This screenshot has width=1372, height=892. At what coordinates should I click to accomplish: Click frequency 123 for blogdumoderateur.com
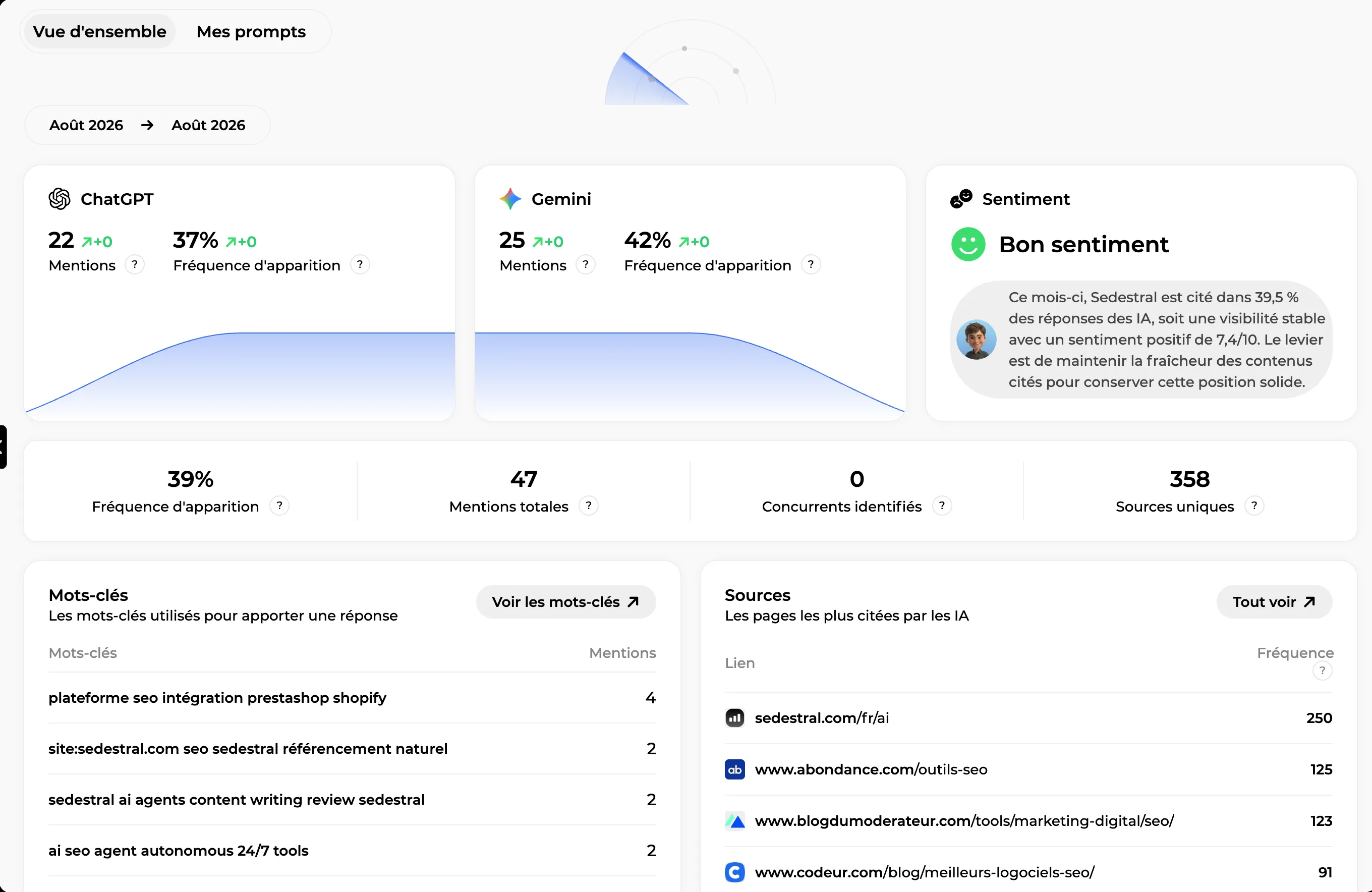click(1321, 820)
